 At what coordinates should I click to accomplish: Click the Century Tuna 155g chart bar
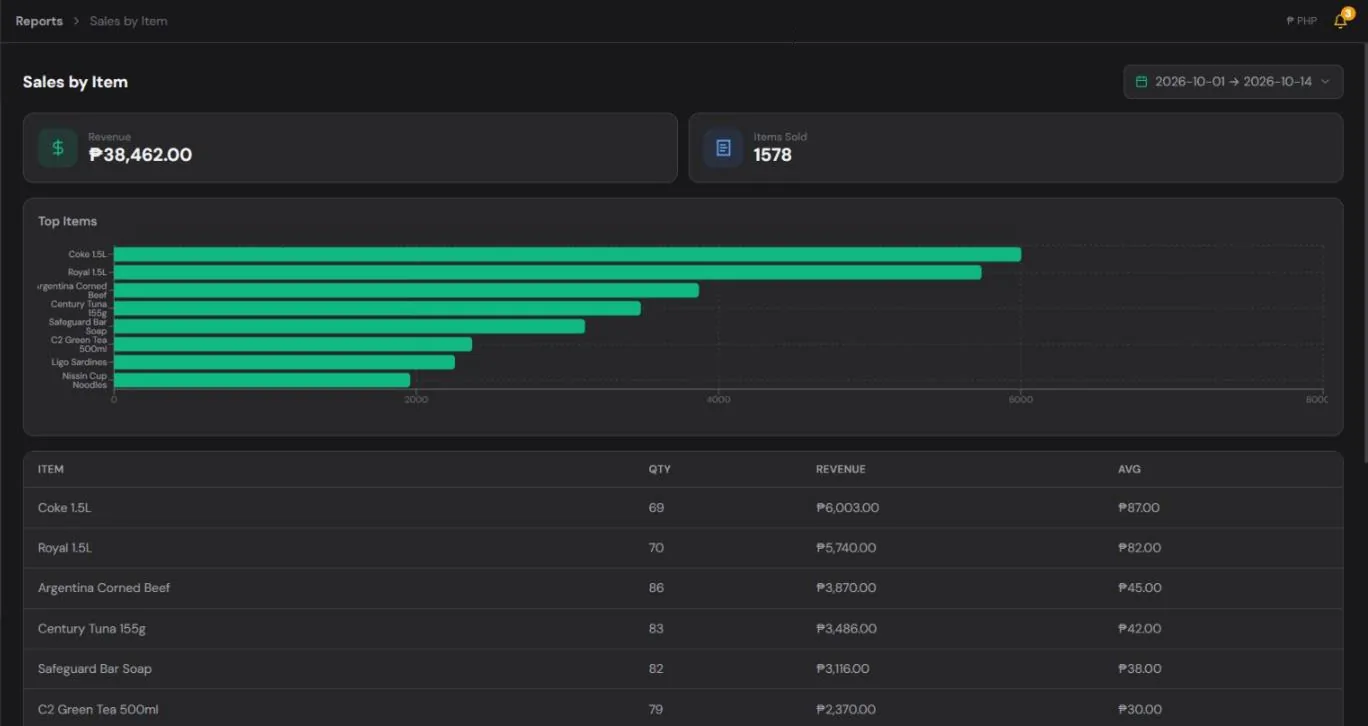coord(377,308)
